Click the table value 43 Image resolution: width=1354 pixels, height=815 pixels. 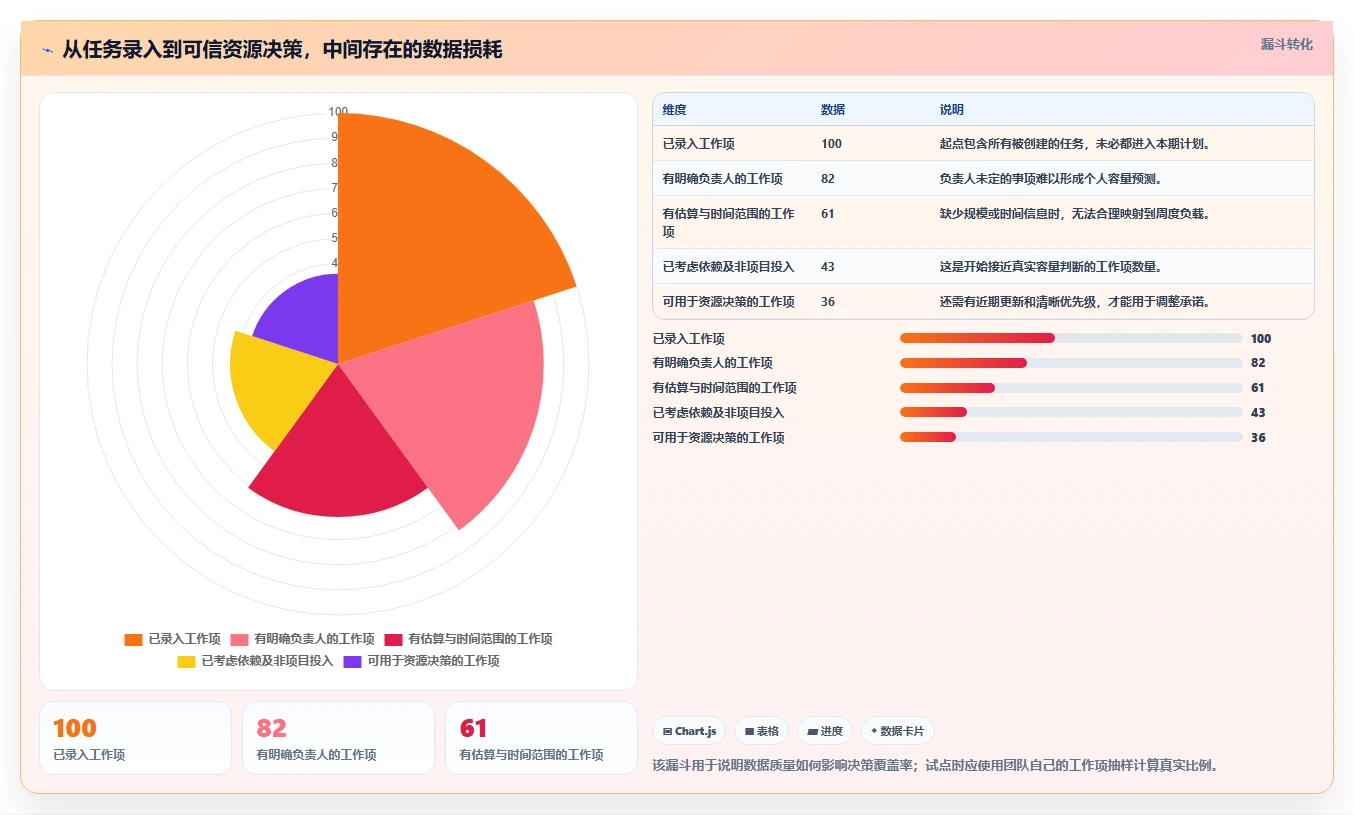click(828, 267)
